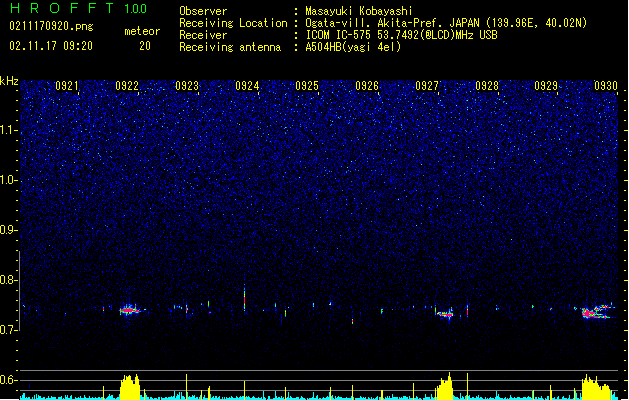Click the tall vertical echo spike under 0924

(244, 298)
